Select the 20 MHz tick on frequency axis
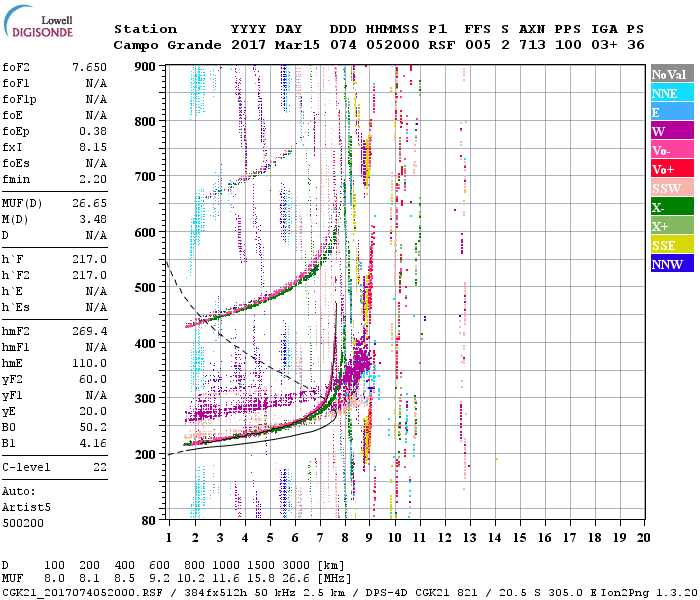Screen dimensions: 700x600 pyautogui.click(x=642, y=537)
